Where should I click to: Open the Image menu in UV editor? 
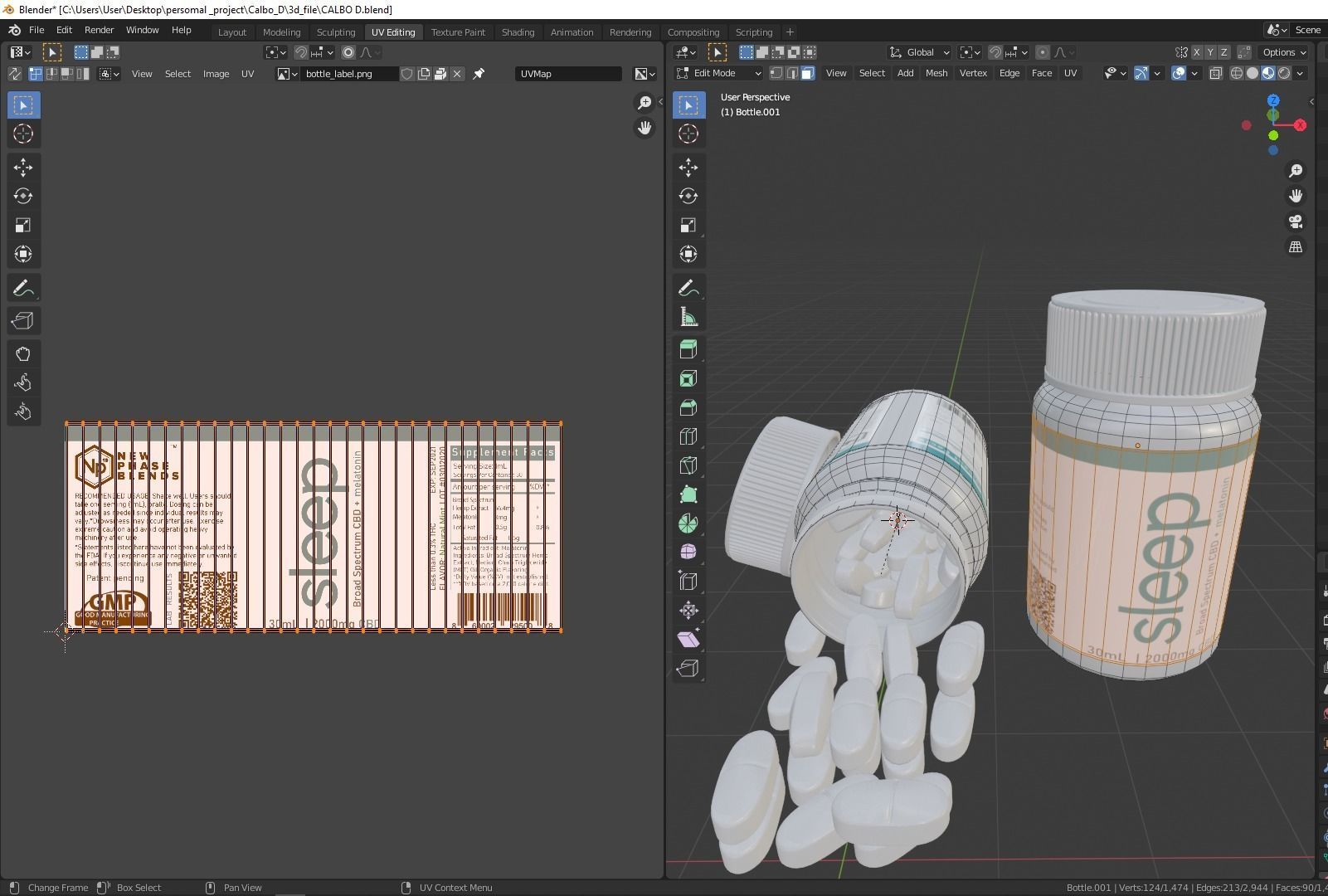(x=216, y=74)
